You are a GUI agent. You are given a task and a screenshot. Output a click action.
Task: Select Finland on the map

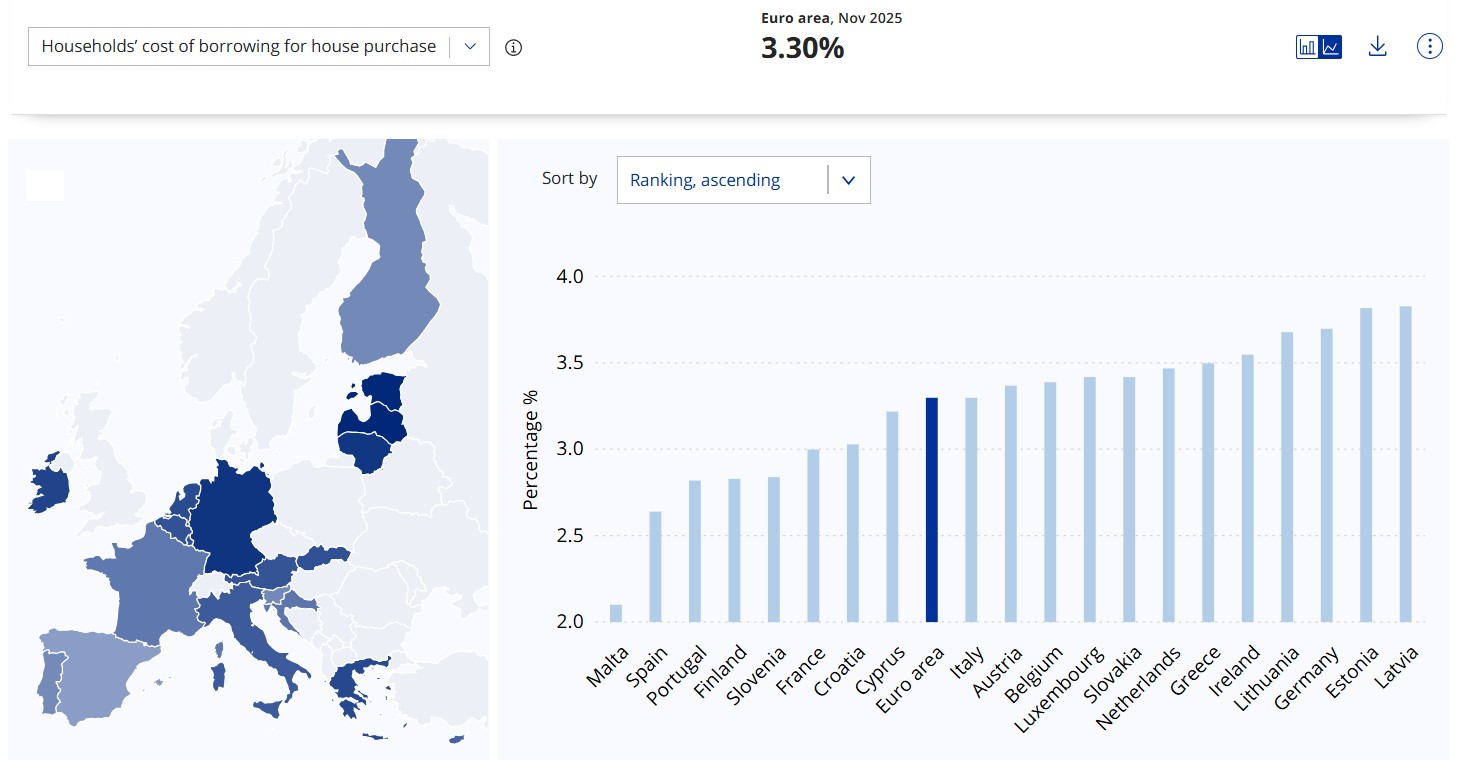390,290
